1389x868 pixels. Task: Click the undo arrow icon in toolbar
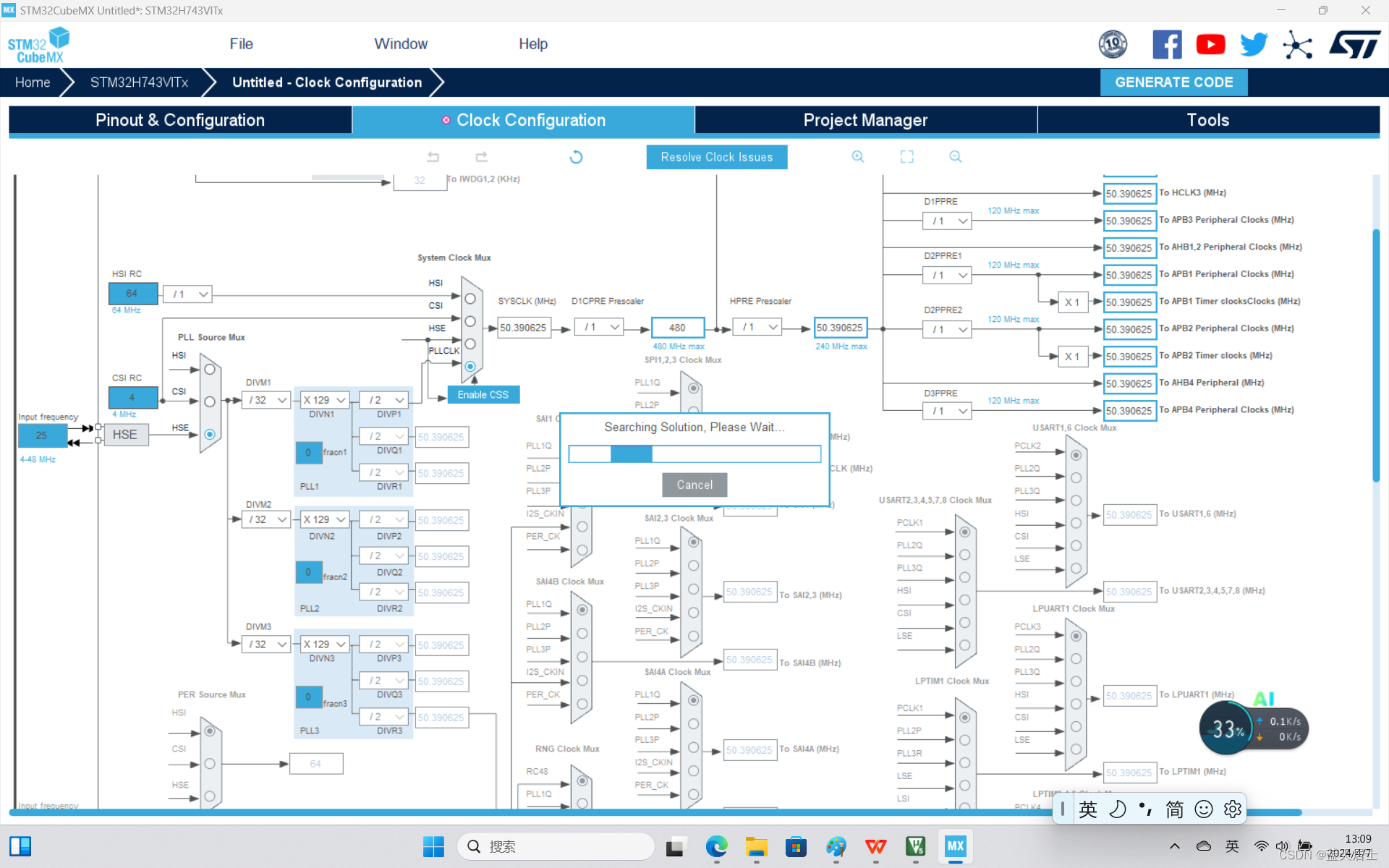pyautogui.click(x=433, y=157)
